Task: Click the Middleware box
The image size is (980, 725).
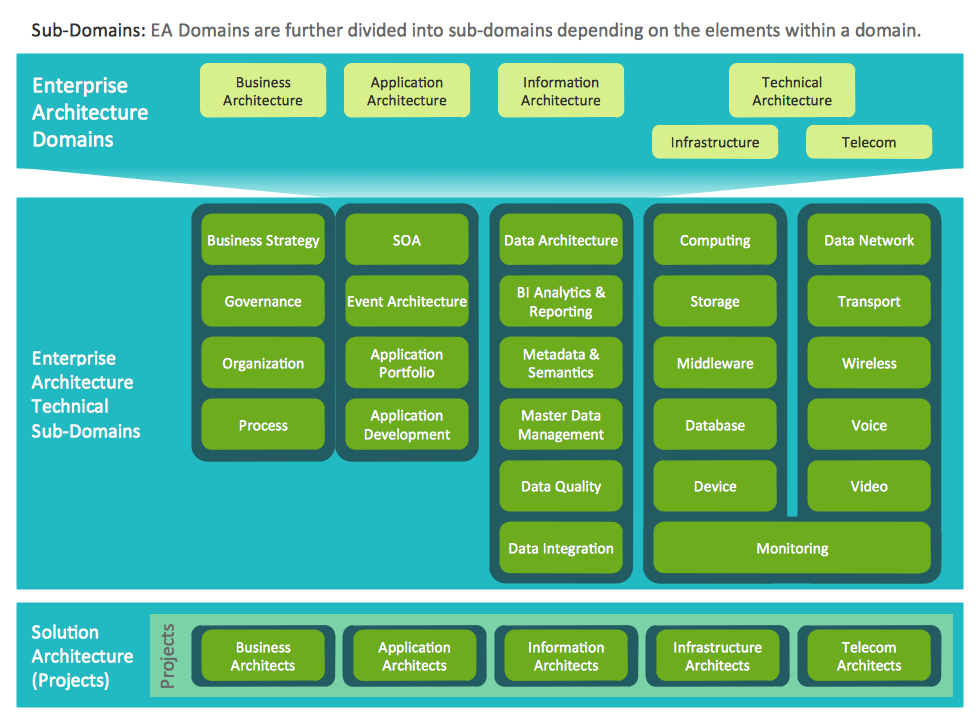Action: coord(715,363)
